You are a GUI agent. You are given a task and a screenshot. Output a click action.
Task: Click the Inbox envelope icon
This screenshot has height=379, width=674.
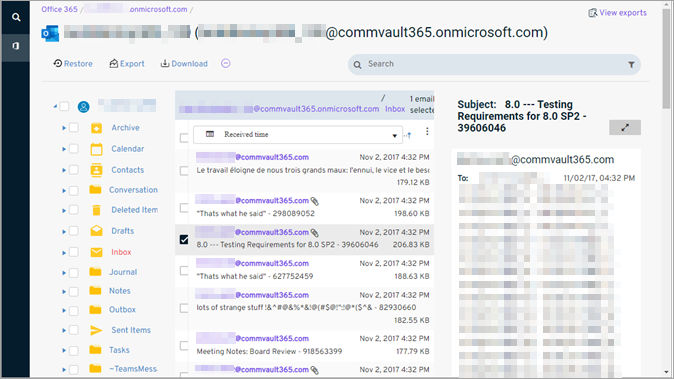(x=96, y=252)
